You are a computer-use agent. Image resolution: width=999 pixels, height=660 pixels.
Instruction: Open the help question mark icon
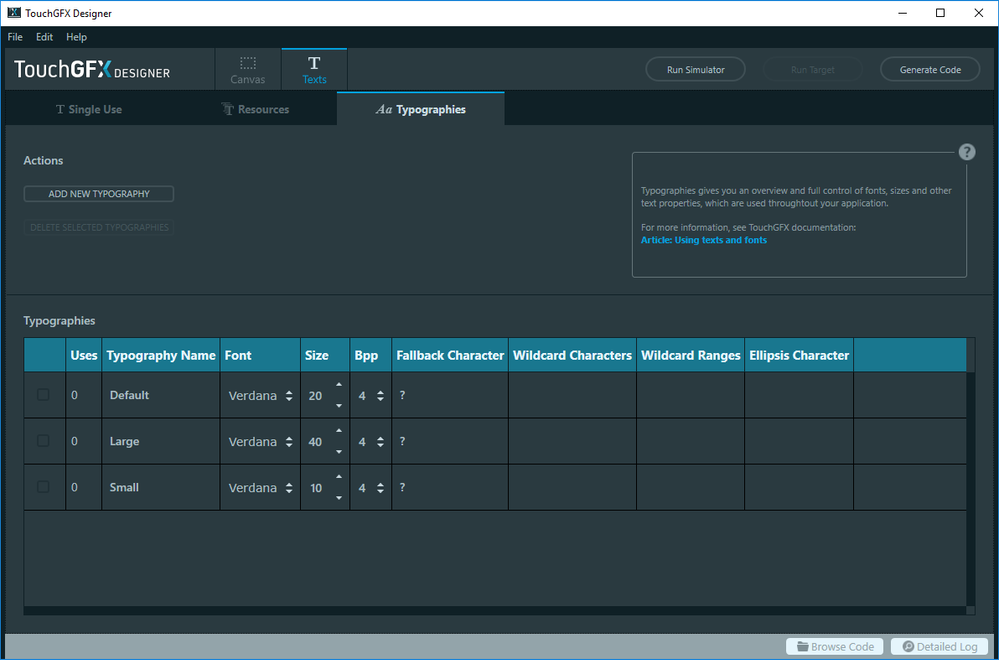[967, 152]
